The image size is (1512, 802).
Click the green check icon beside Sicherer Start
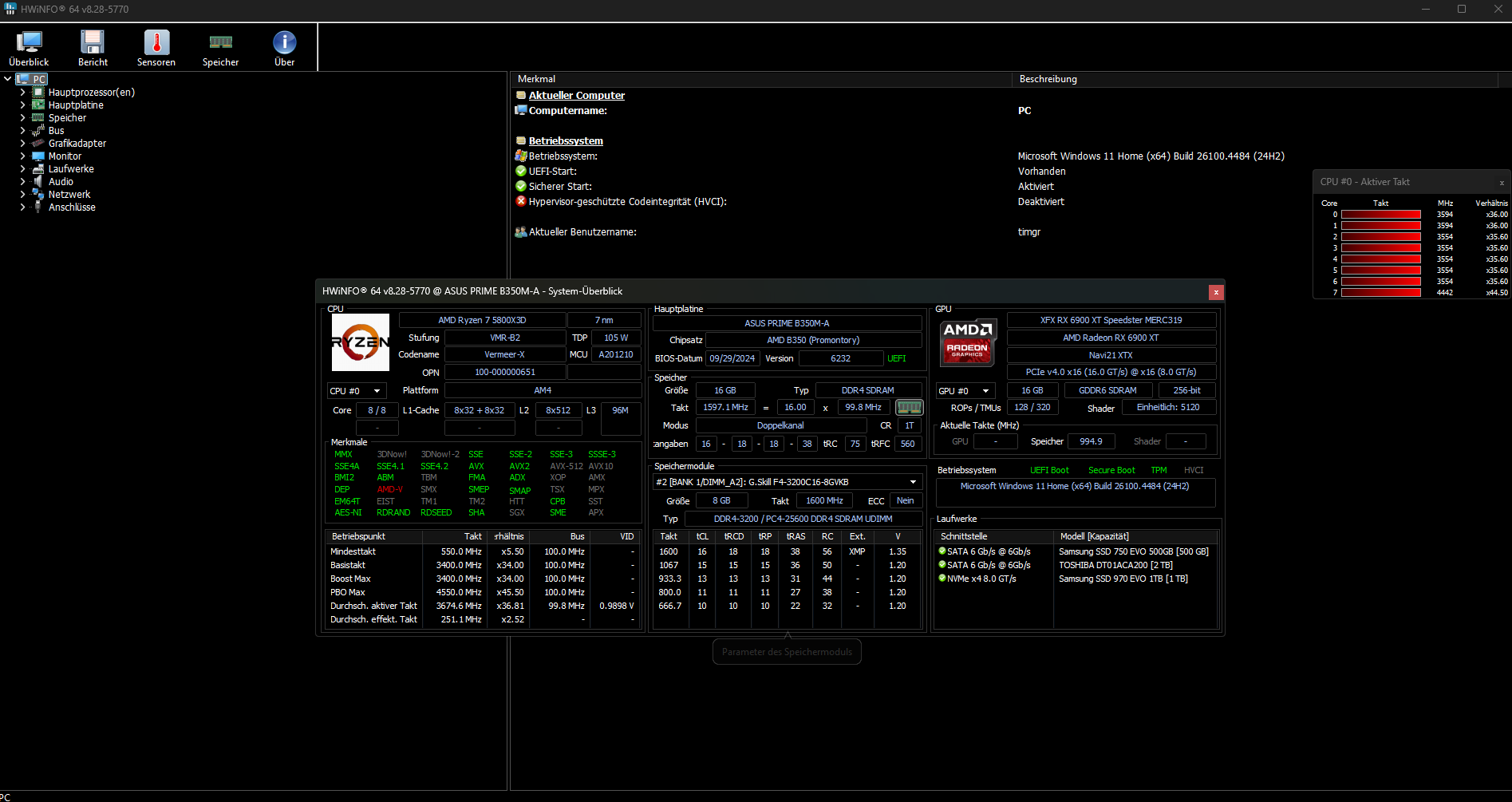click(x=521, y=187)
